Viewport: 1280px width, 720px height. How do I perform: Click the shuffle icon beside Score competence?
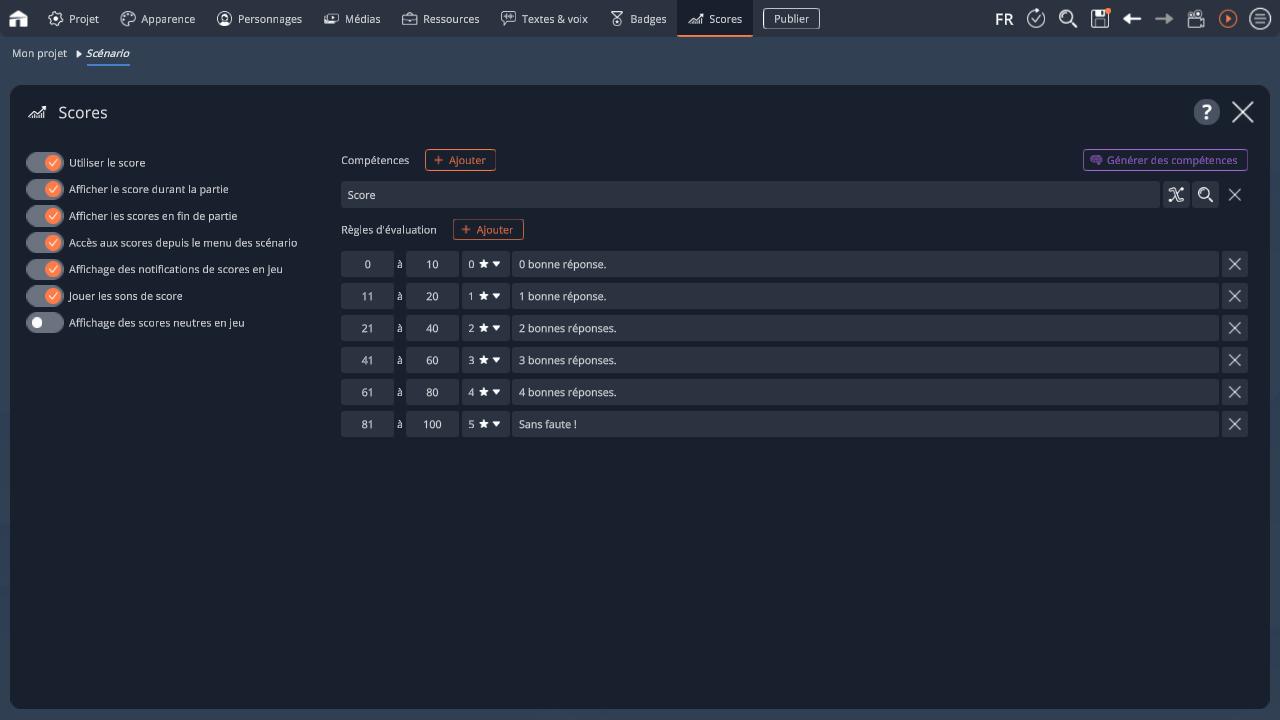pyautogui.click(x=1176, y=195)
